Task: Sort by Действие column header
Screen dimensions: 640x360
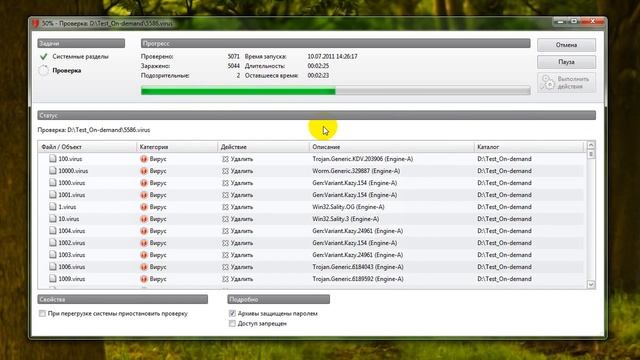Action: (x=263, y=147)
